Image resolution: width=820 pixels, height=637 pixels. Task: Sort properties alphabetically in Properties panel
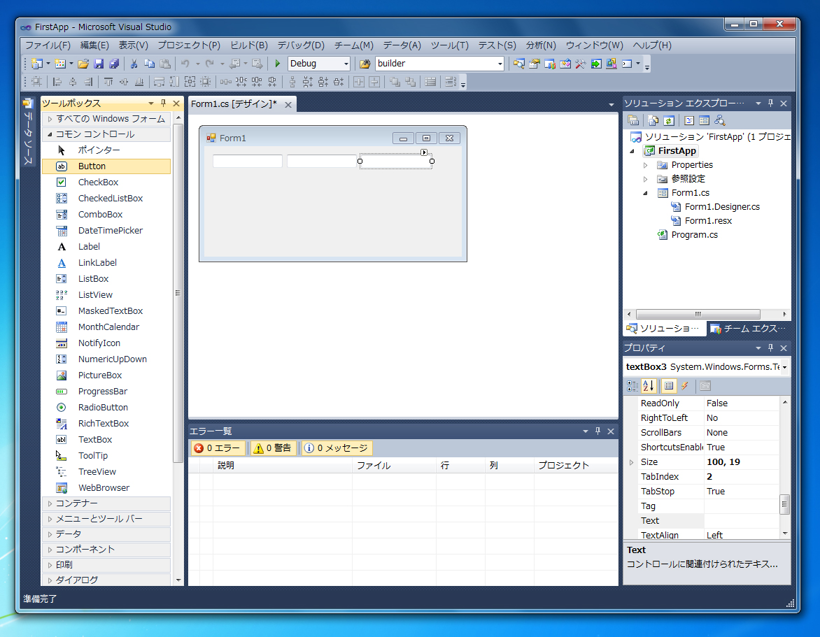tap(649, 385)
